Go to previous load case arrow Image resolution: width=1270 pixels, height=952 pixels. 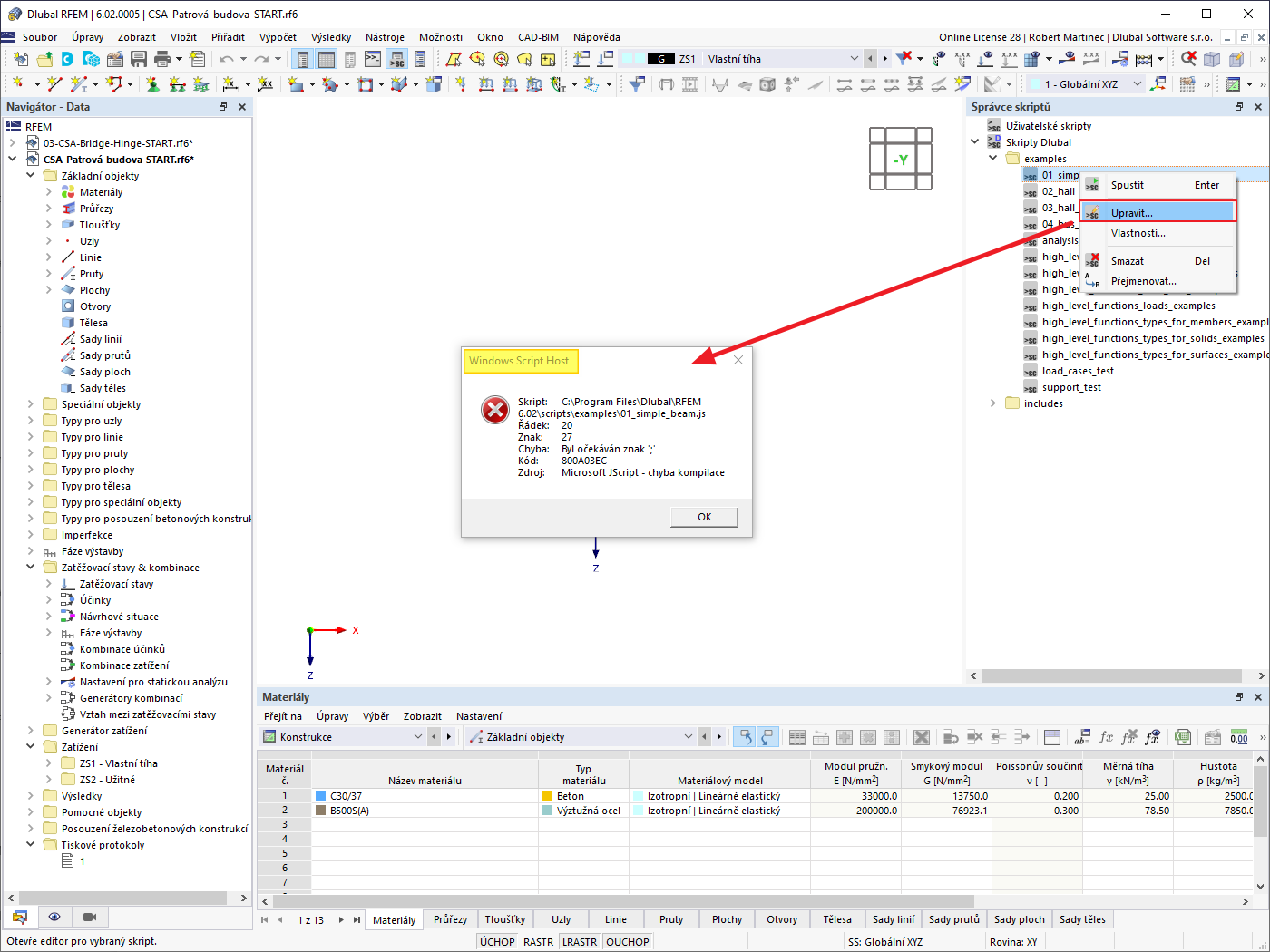pos(870,59)
